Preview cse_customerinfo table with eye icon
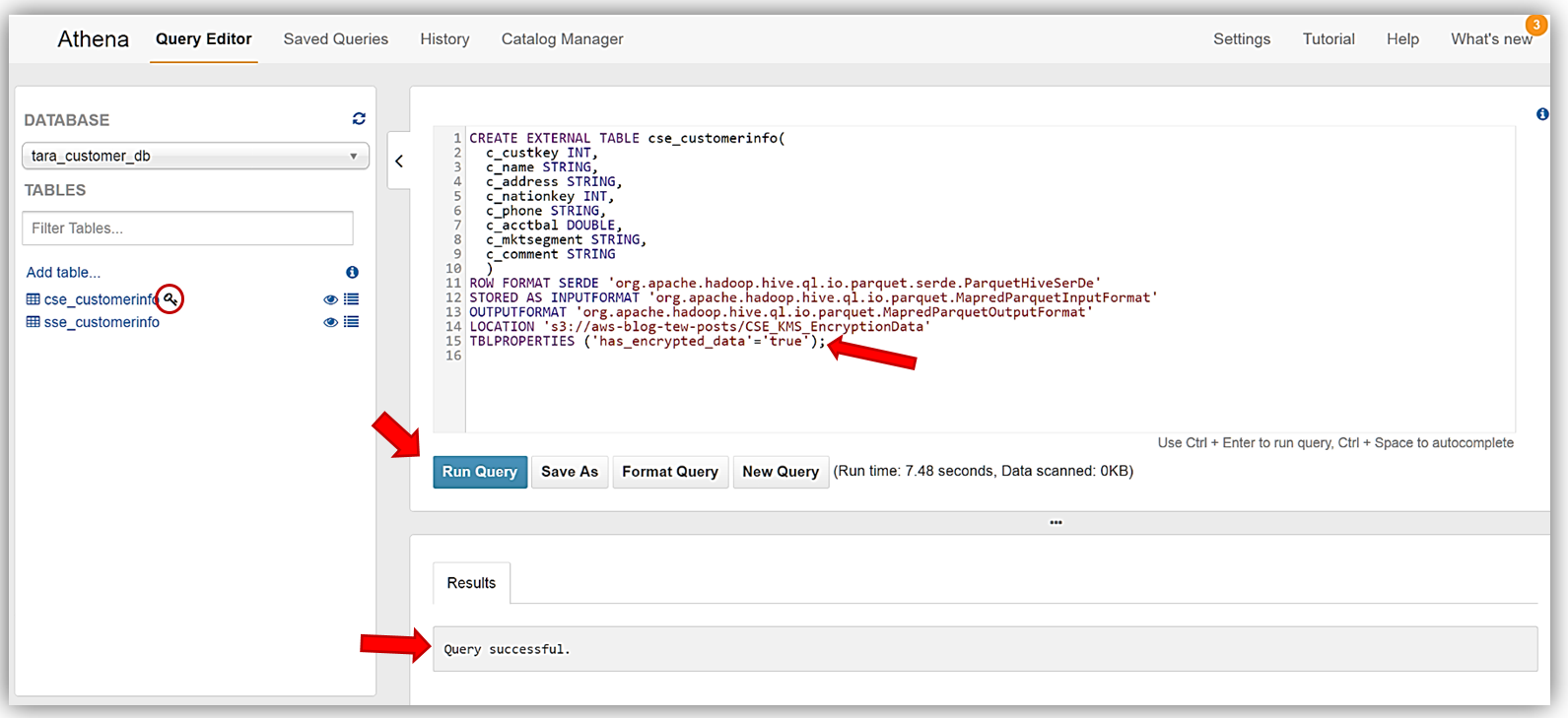 330,299
